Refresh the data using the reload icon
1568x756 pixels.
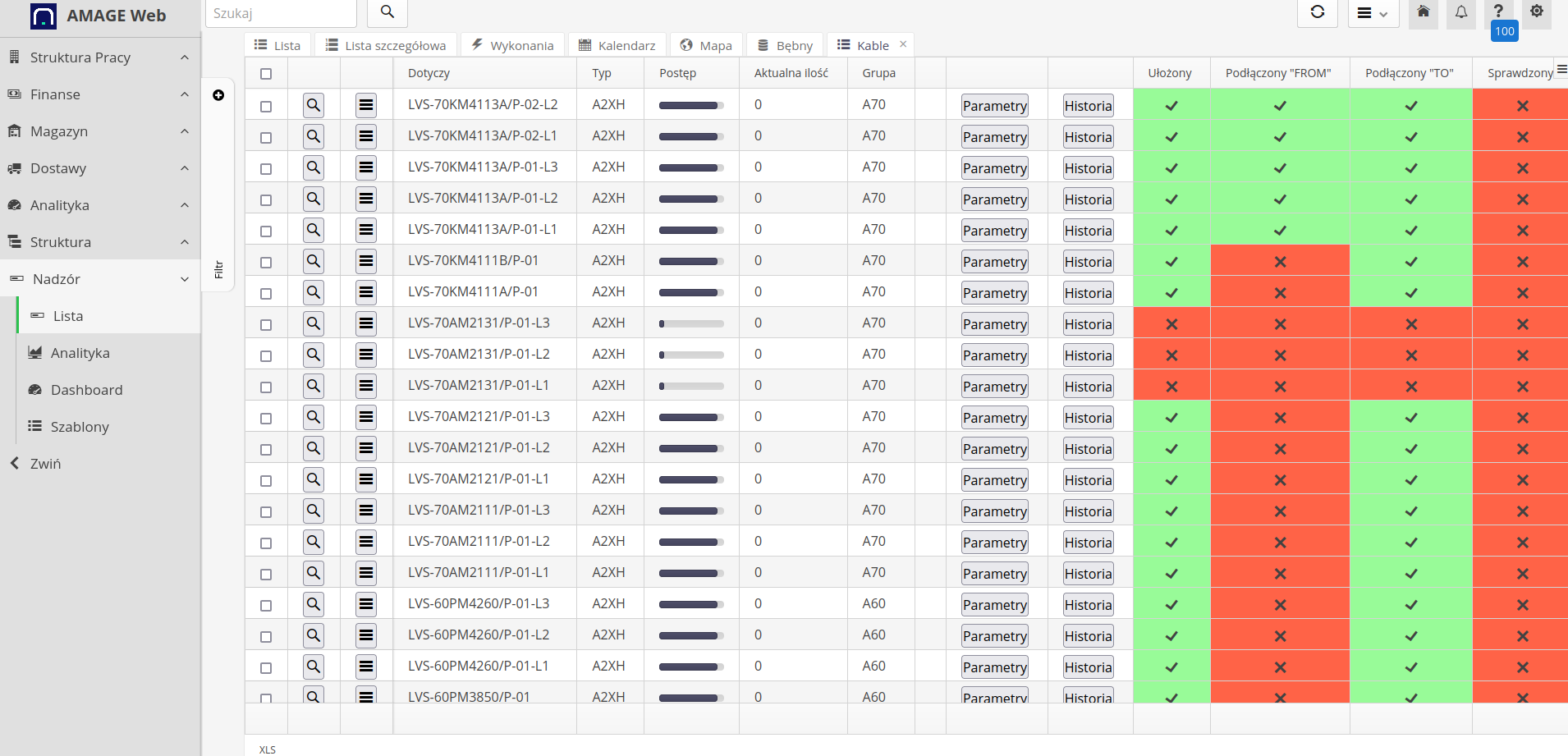coord(1318,13)
